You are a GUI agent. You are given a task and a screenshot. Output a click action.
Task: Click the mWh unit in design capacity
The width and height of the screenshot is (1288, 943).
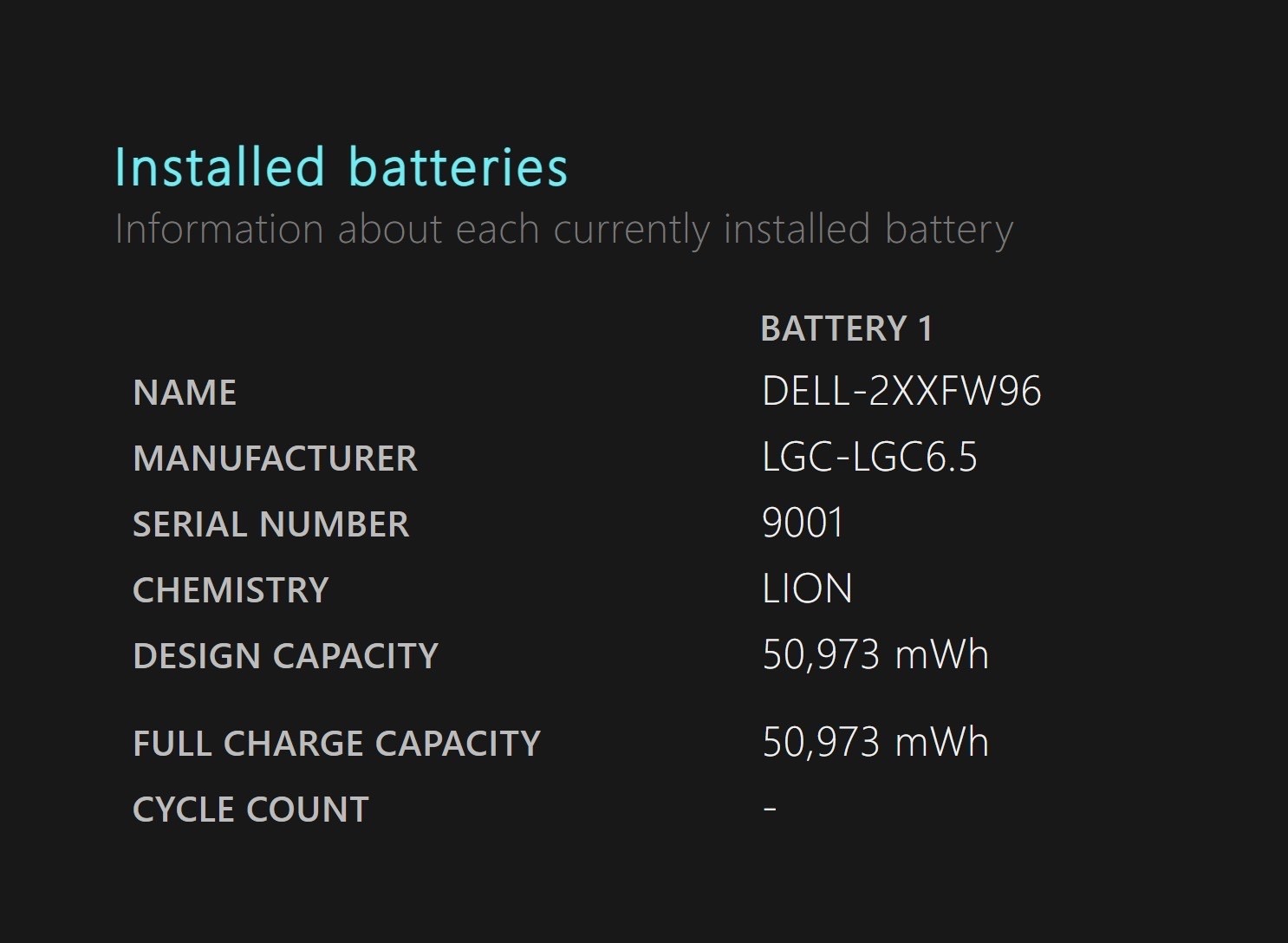[941, 654]
